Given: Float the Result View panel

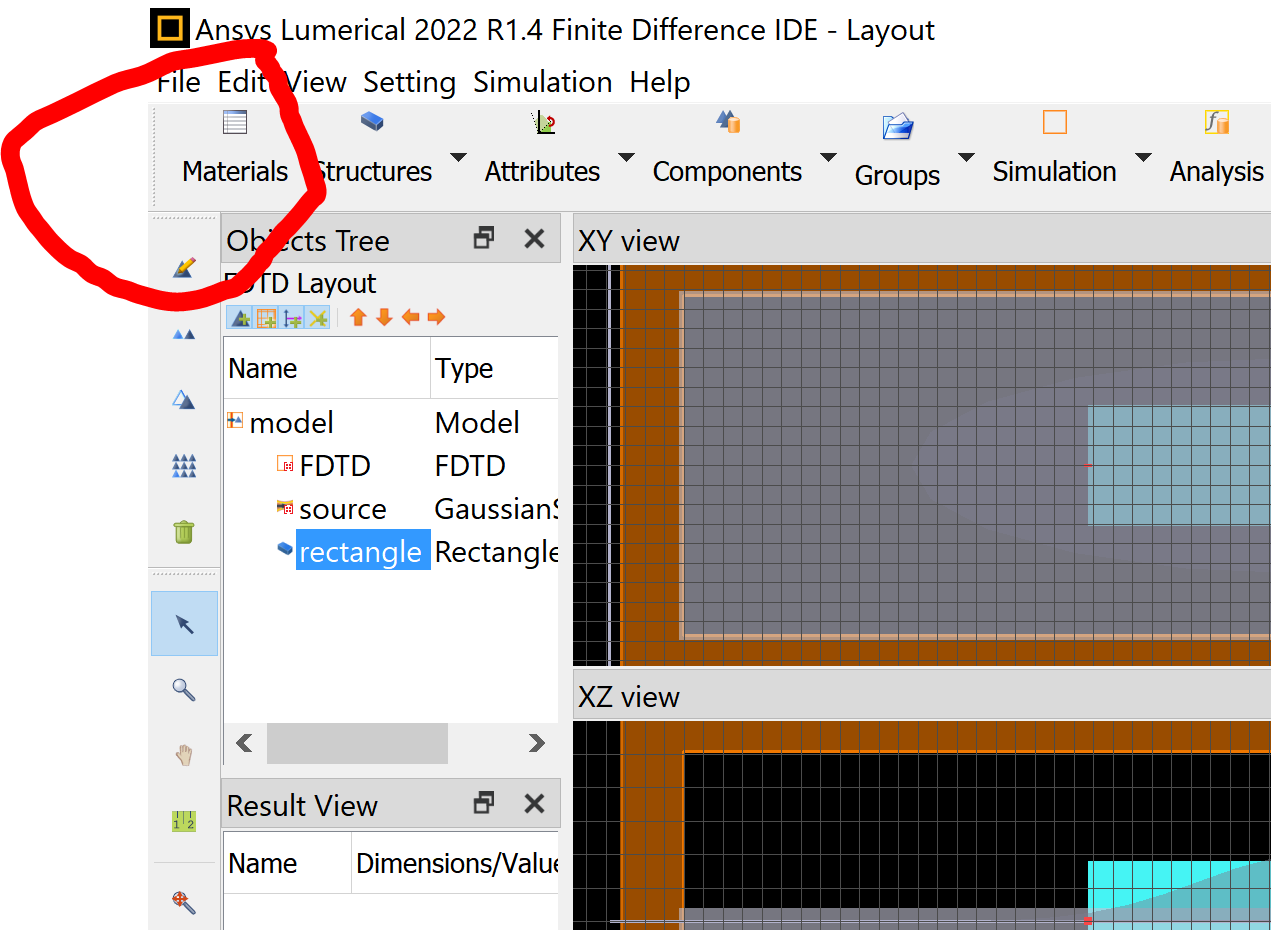Looking at the screenshot, I should click(484, 803).
